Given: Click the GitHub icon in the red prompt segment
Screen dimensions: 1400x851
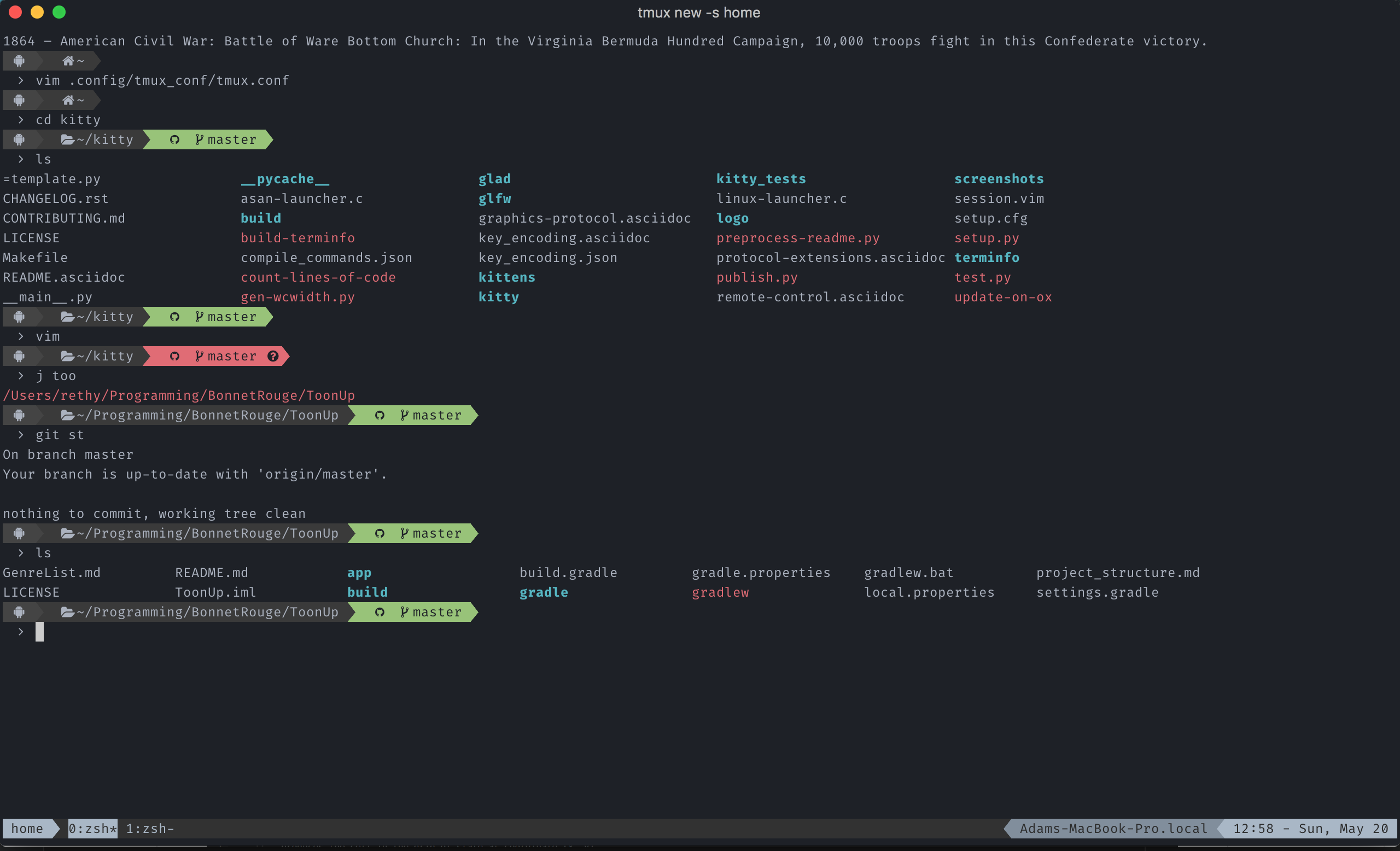Looking at the screenshot, I should tap(174, 356).
